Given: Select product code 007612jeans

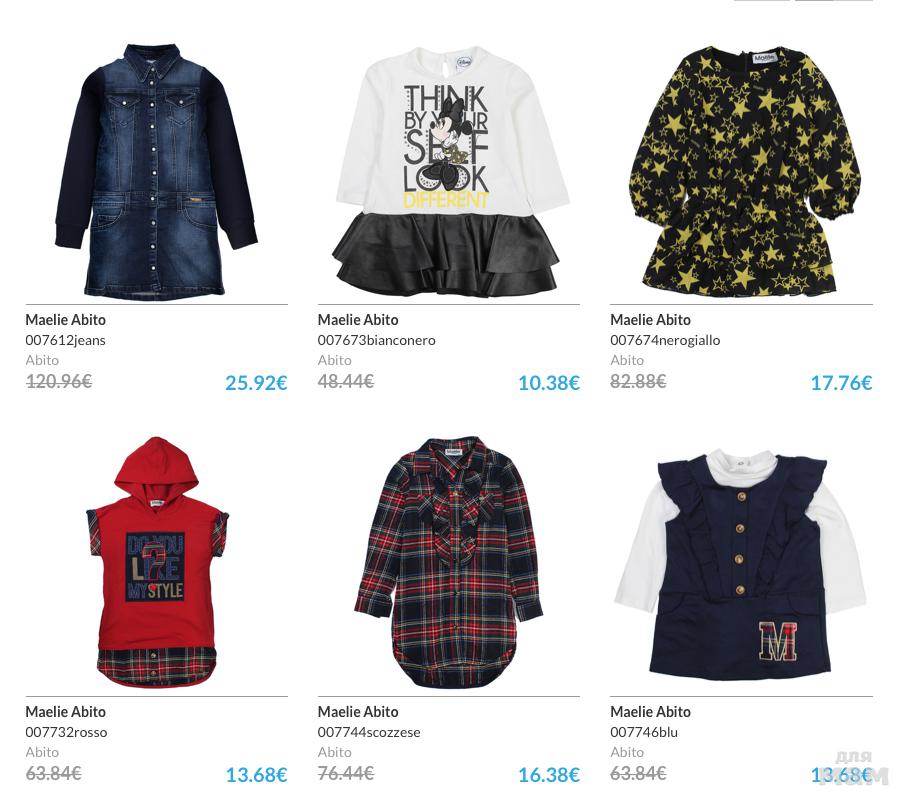Looking at the screenshot, I should point(66,341).
